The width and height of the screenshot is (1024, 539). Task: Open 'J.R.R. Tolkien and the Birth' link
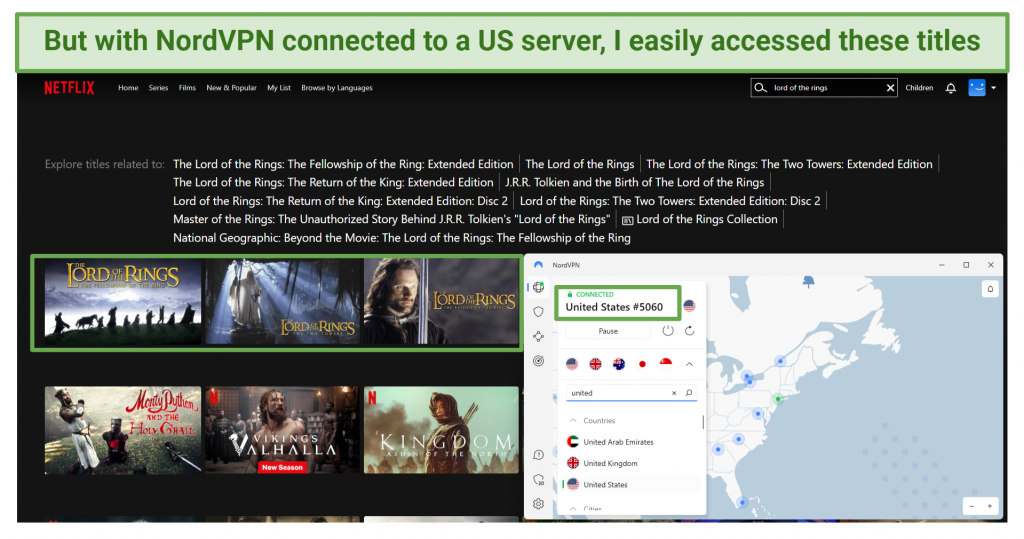[x=634, y=182]
